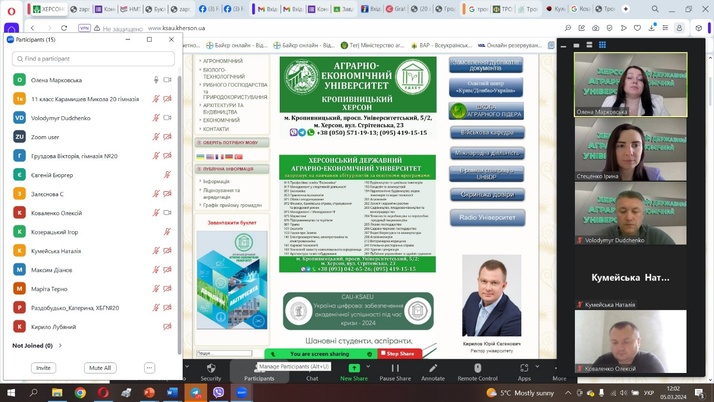The height and width of the screenshot is (402, 714).
Task: Mute all participants
Action: click(100, 367)
